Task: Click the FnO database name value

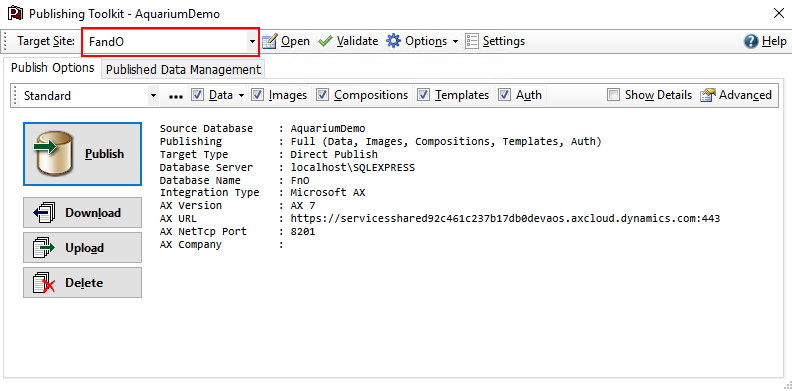Action: point(300,180)
